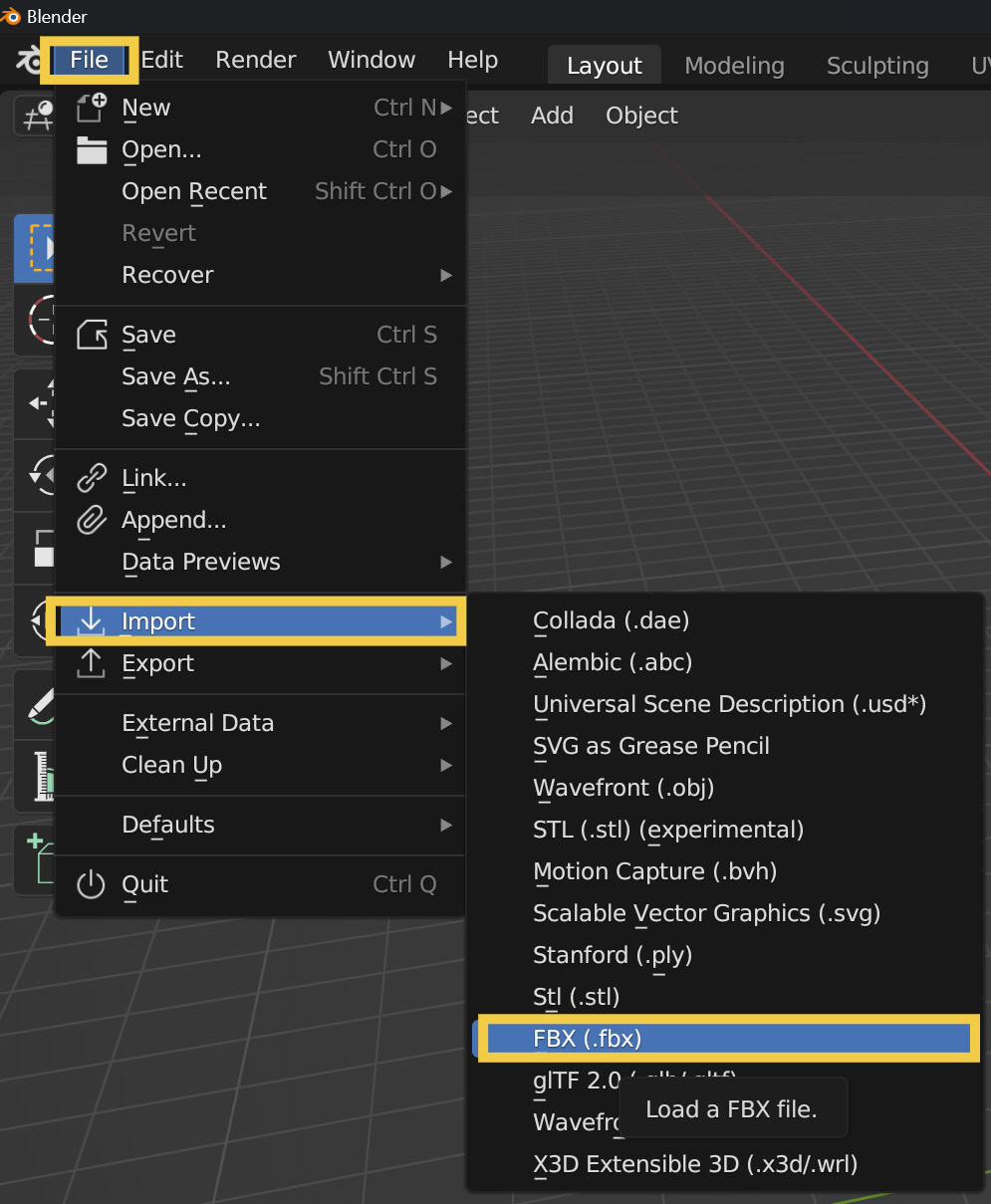The image size is (991, 1204).
Task: Select the Scale tool in toolbar
Action: 36,548
